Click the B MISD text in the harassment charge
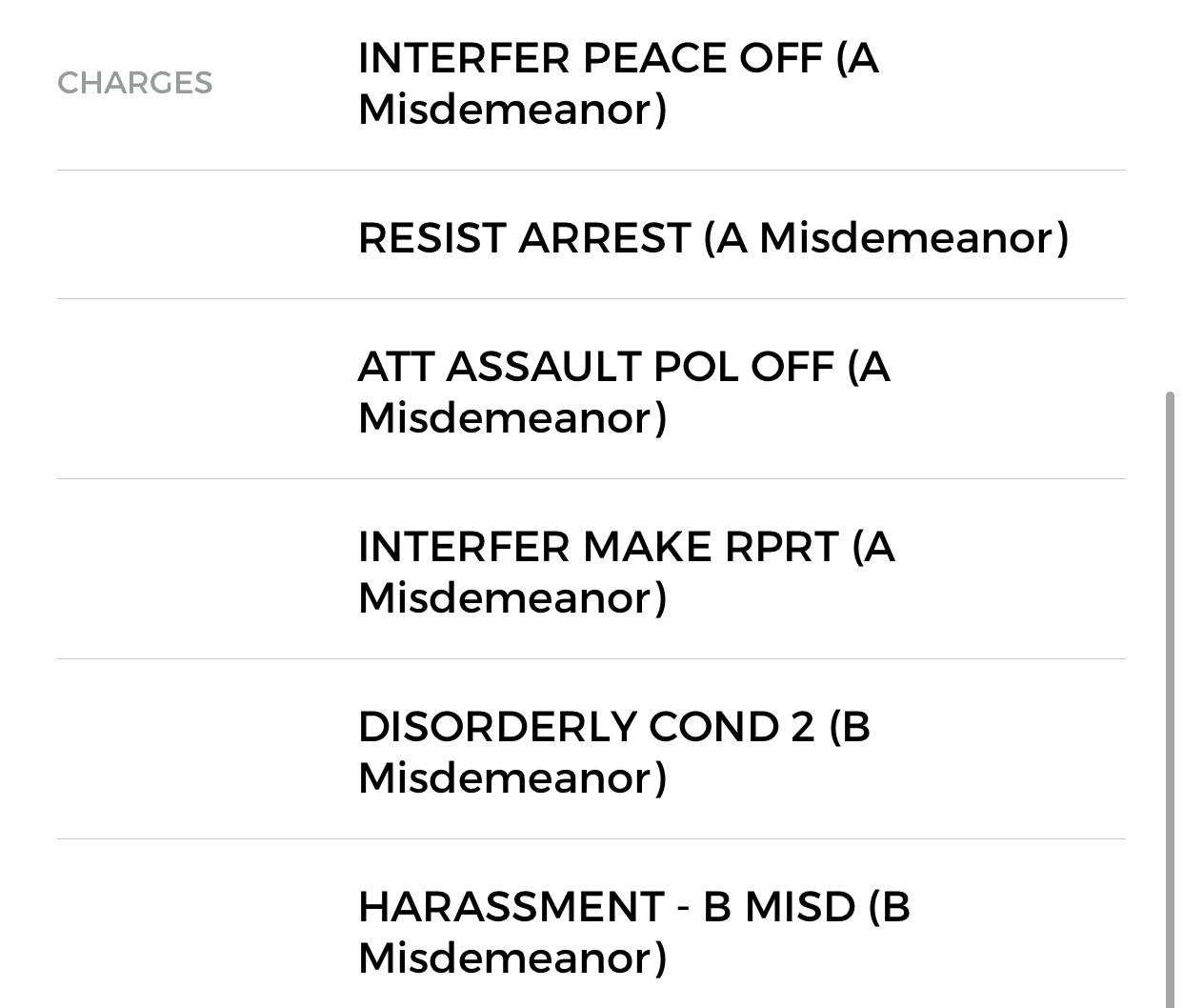Viewport: 1183px width, 1008px height. click(x=779, y=908)
